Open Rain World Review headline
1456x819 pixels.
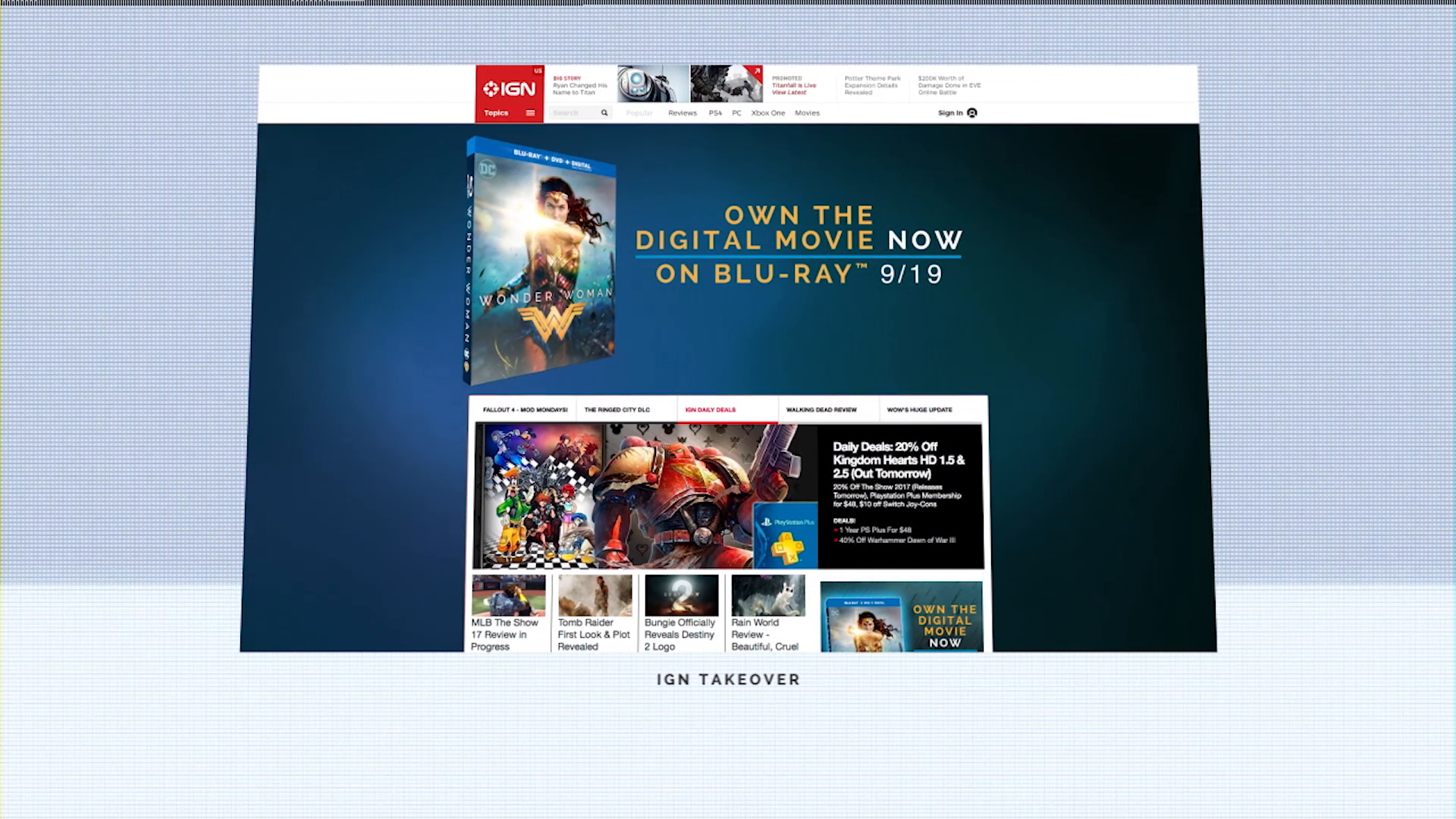[764, 635]
